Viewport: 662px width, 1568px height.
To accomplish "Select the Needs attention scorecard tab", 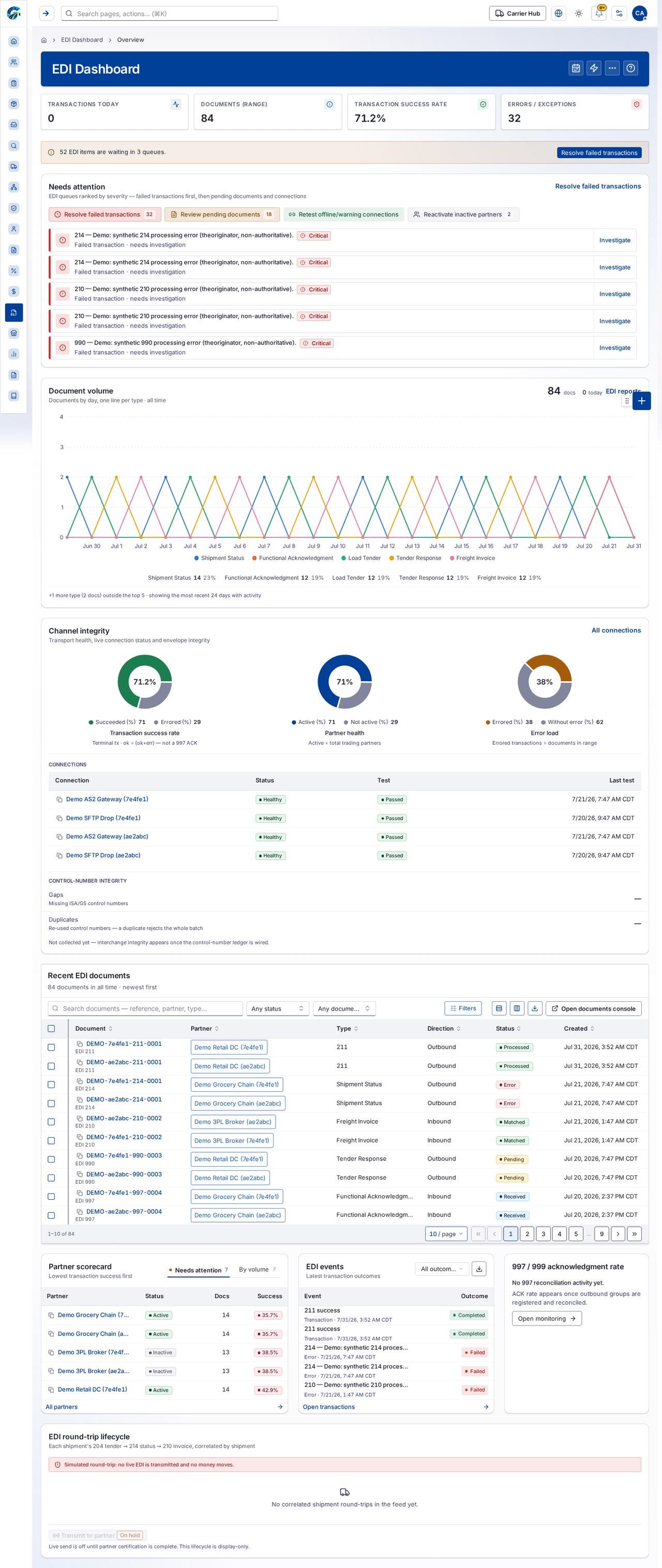I will point(198,1270).
